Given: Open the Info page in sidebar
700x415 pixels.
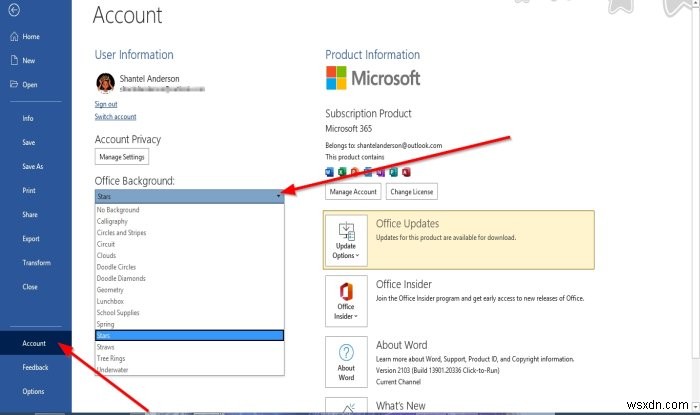Looking at the screenshot, I should pos(28,118).
